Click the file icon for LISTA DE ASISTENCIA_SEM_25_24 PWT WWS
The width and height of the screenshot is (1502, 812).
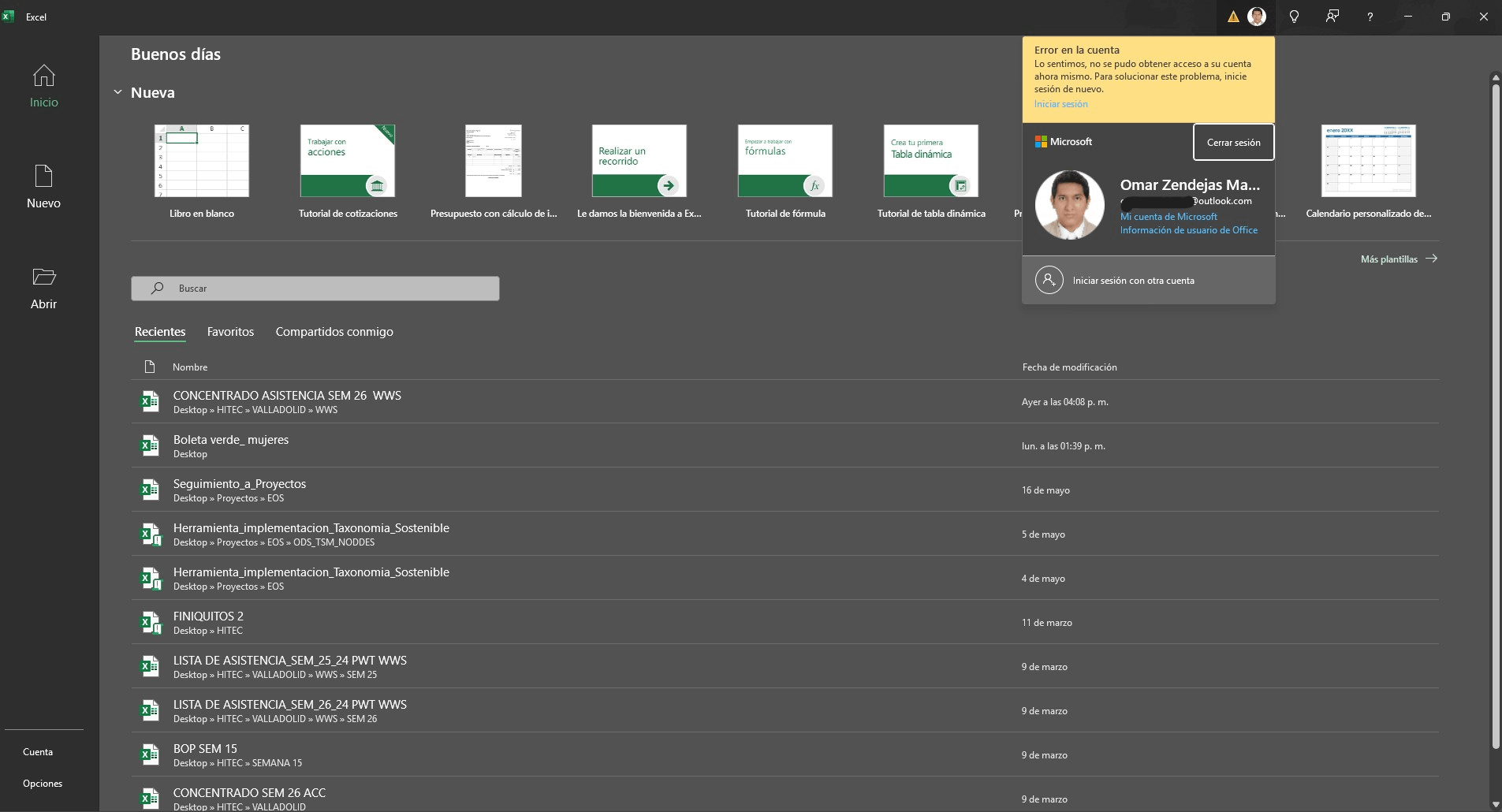point(150,666)
